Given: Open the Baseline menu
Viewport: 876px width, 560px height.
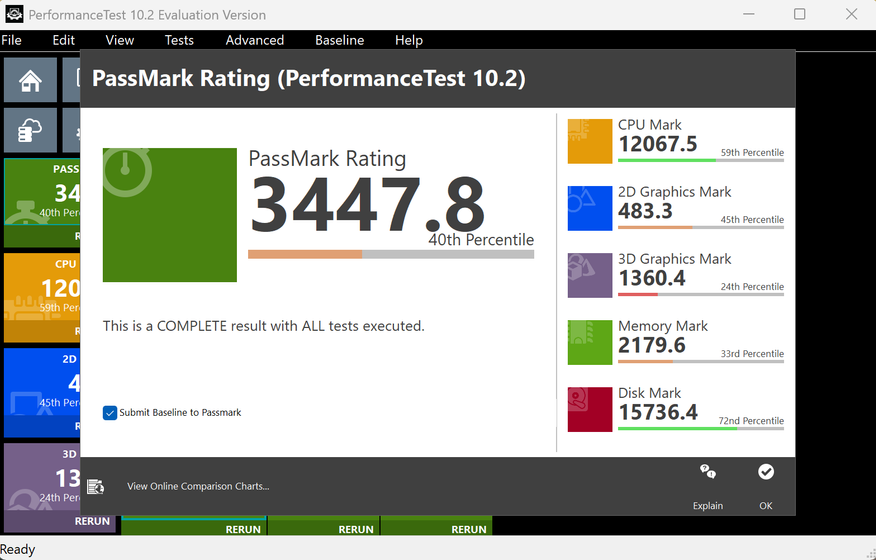Looking at the screenshot, I should click(x=340, y=40).
